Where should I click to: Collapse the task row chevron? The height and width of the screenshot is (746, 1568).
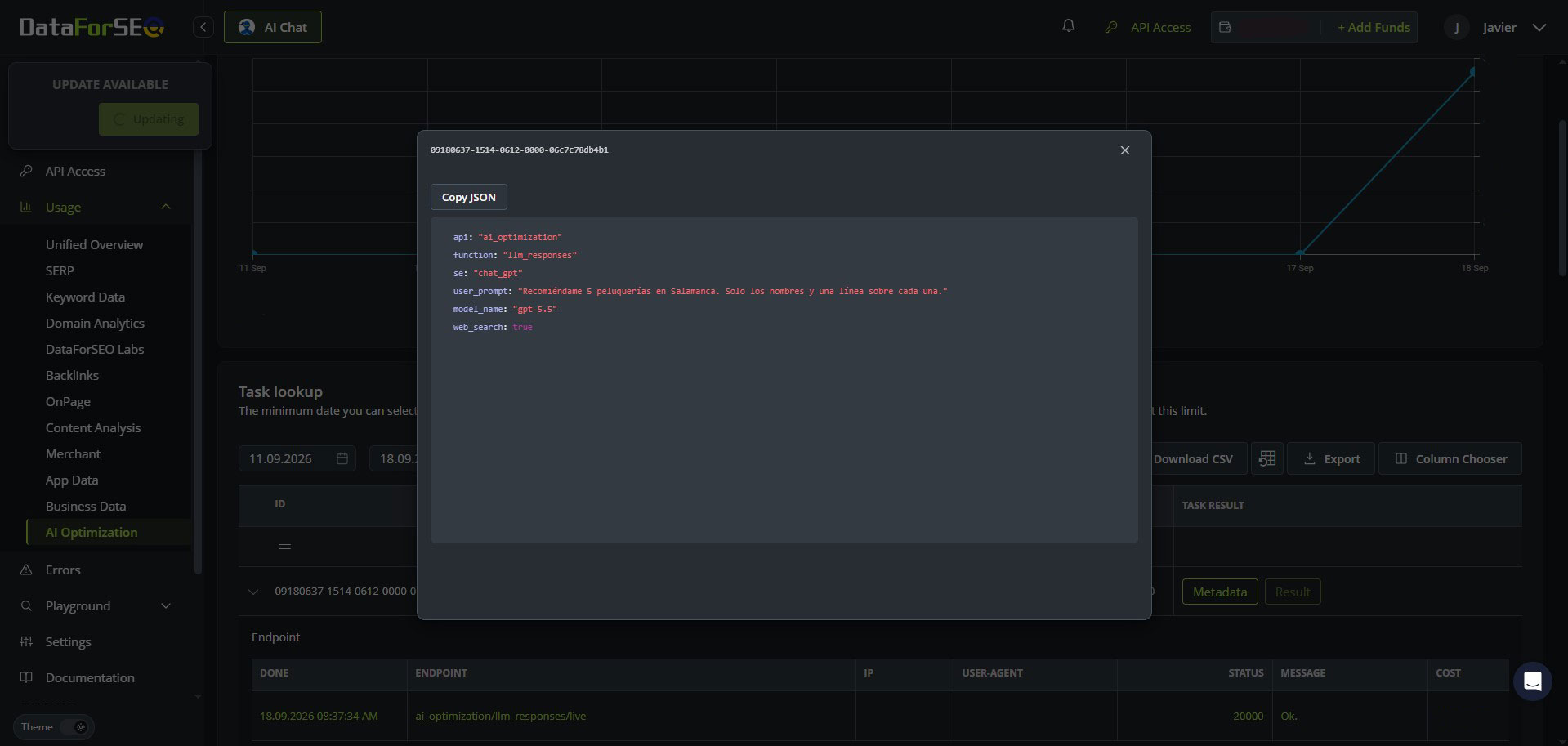253,592
